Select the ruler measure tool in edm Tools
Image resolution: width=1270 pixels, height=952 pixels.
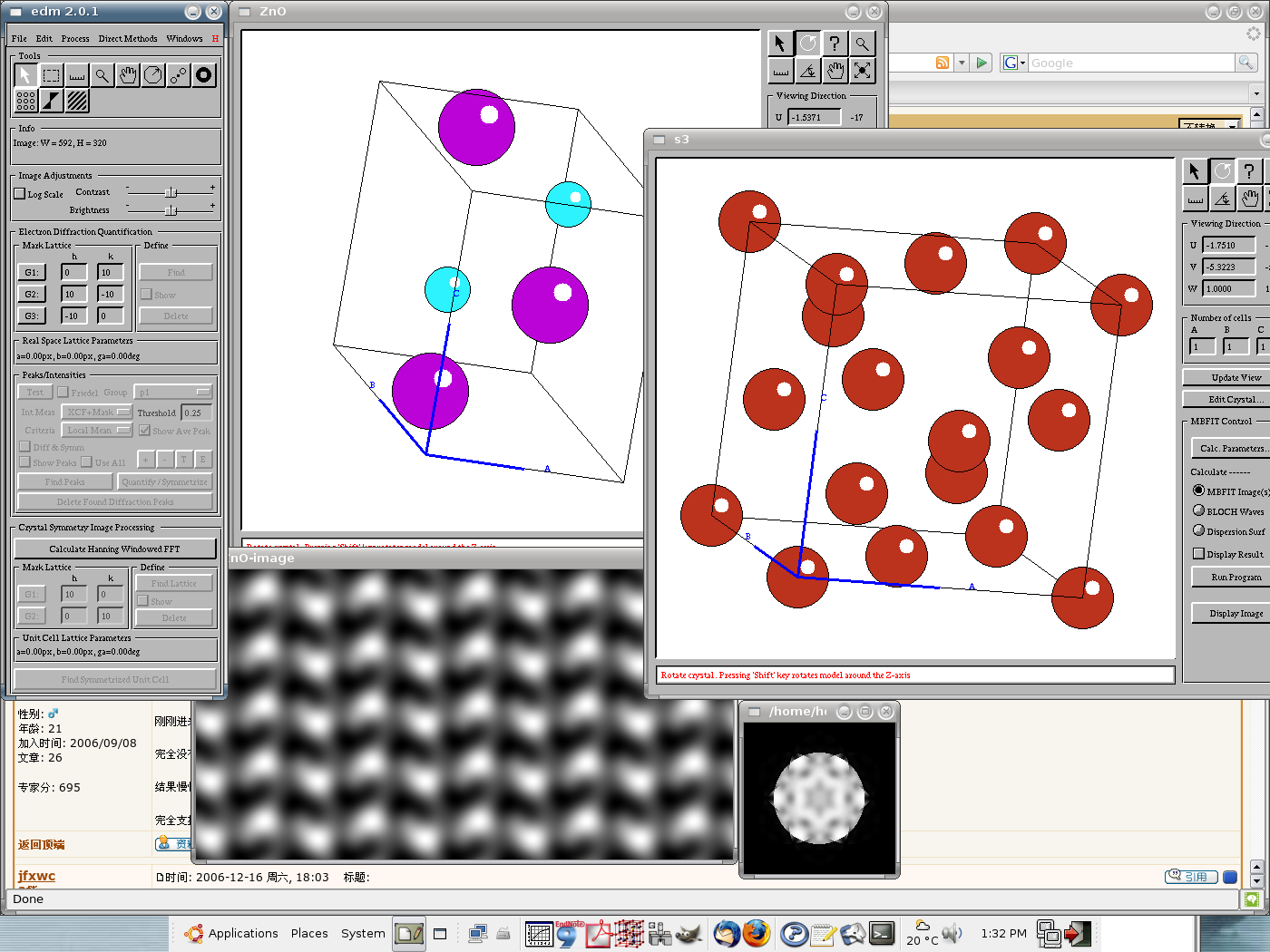(x=77, y=75)
